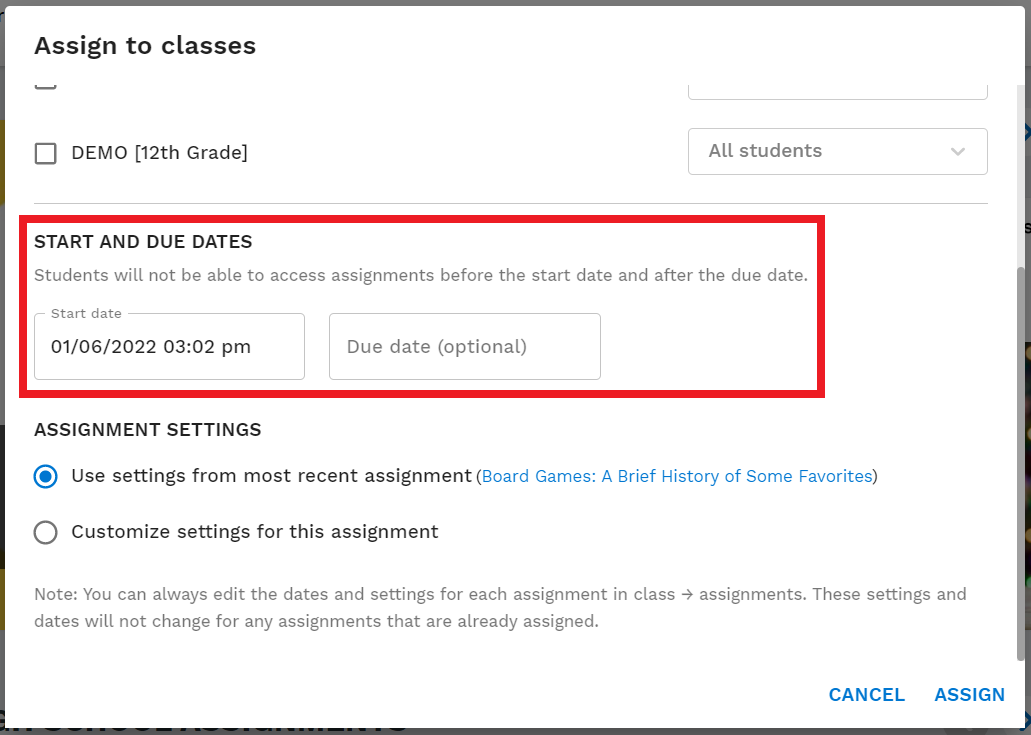Click the ASSIGNMENT SETTINGS heading
The image size is (1031, 735).
click(148, 430)
